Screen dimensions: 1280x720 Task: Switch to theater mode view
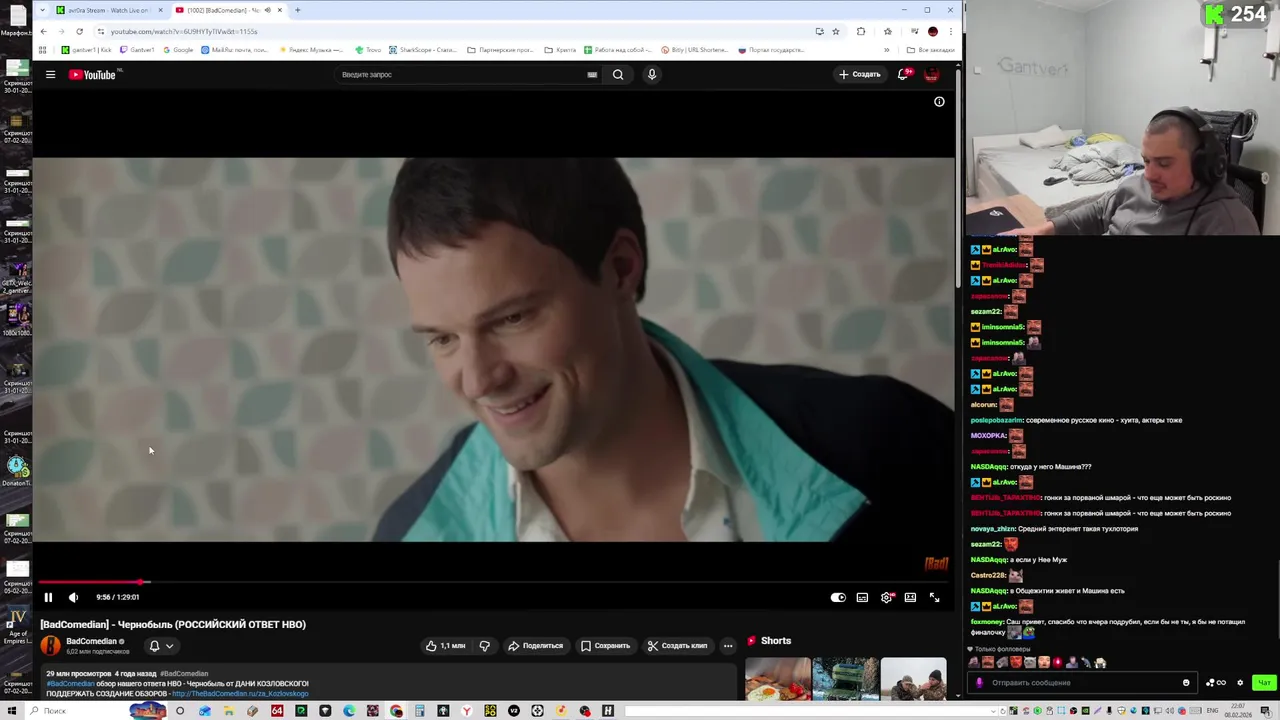click(x=910, y=597)
